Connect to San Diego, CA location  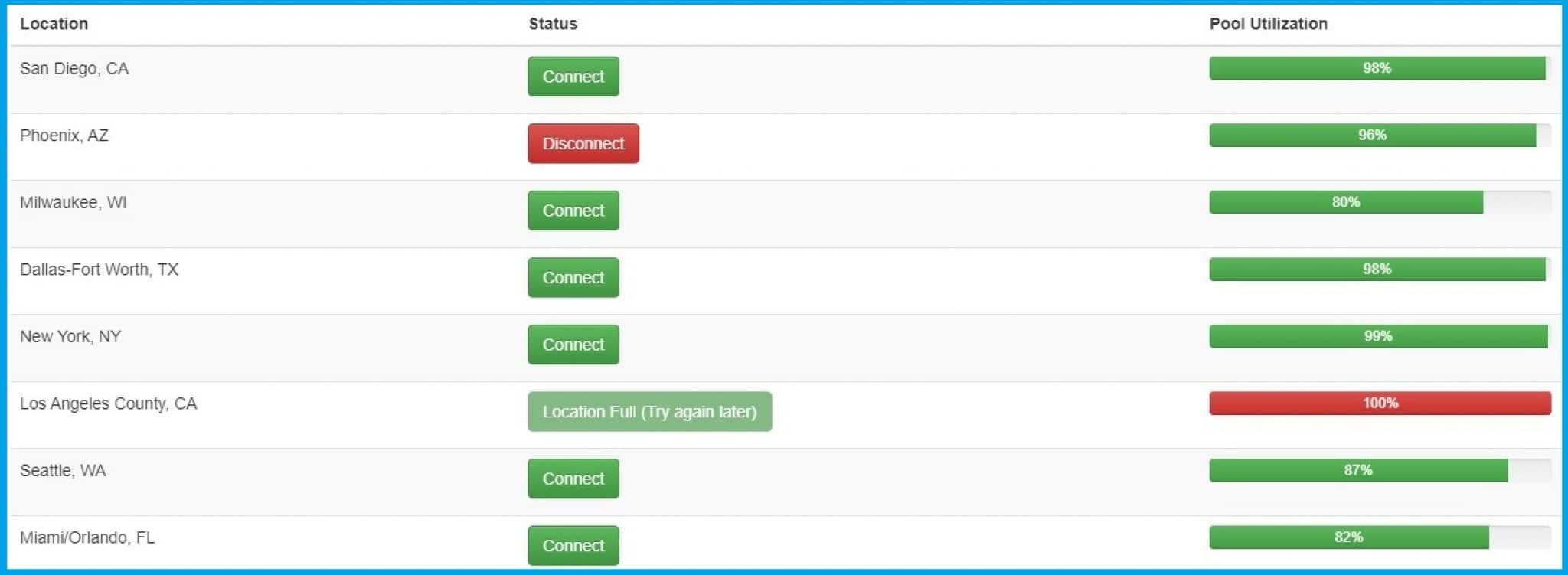[x=573, y=77]
